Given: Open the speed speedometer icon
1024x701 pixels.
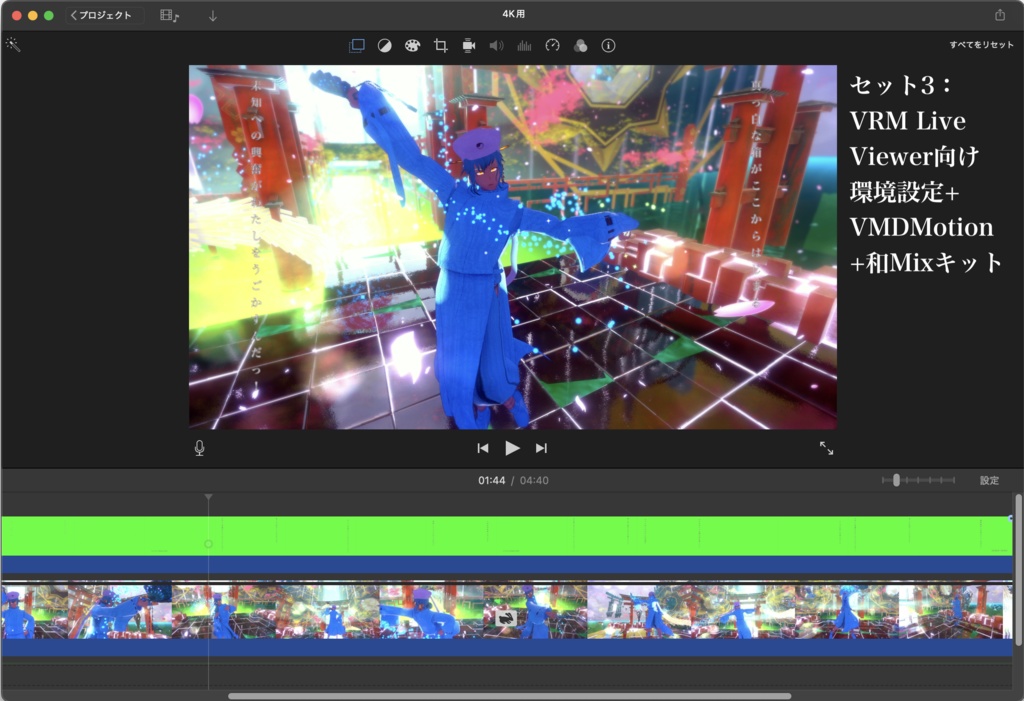Looking at the screenshot, I should pyautogui.click(x=552, y=45).
